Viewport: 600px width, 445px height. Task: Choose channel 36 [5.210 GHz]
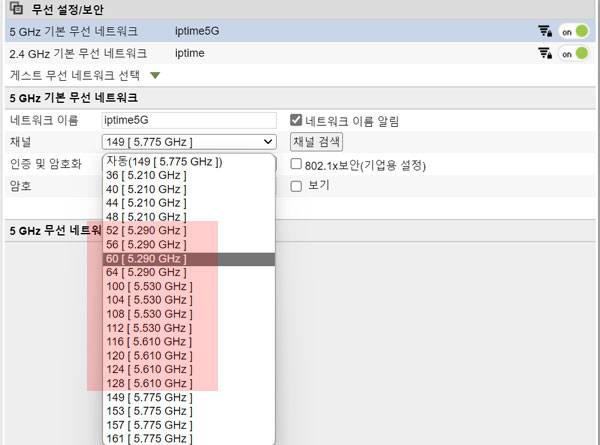145,176
